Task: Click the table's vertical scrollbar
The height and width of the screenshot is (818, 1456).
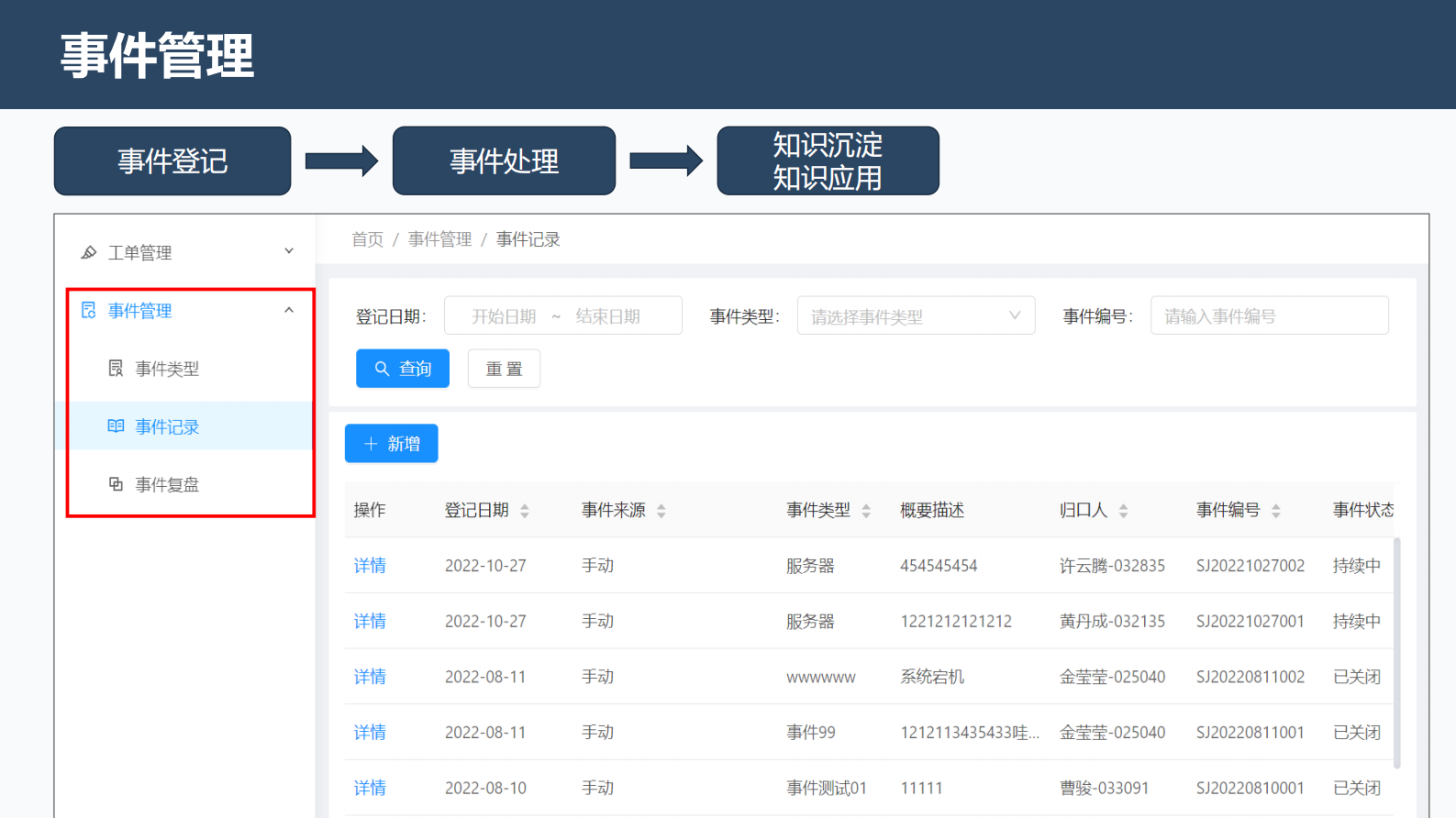Action: 1396,651
